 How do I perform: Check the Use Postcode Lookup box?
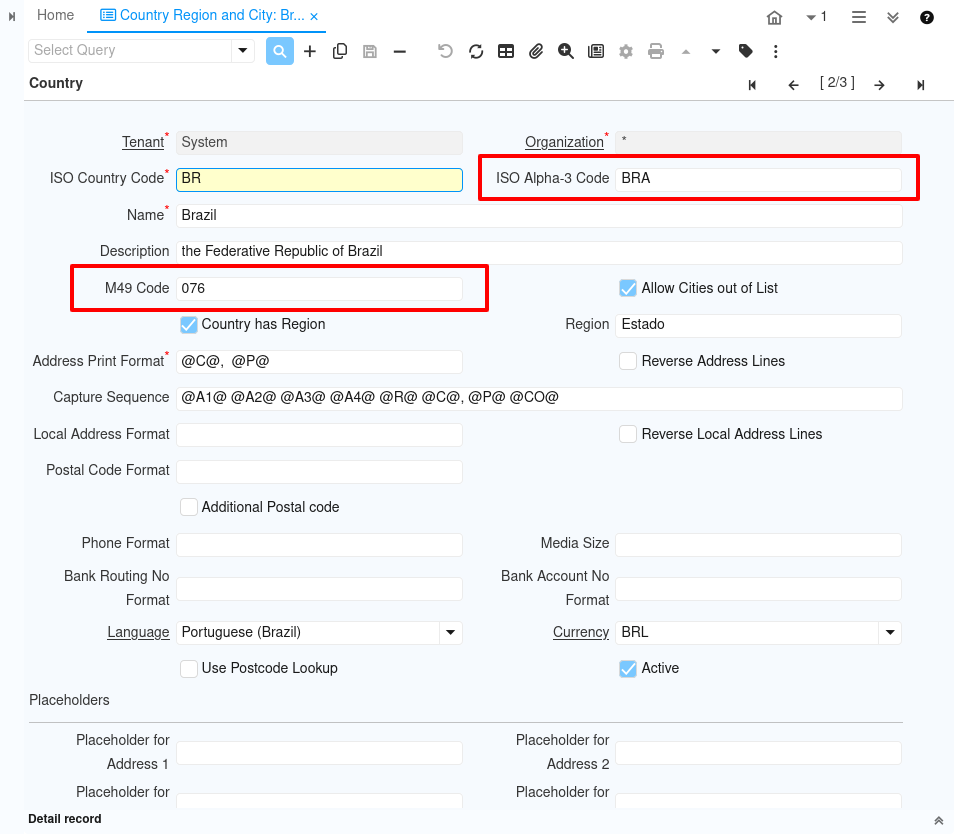pyautogui.click(x=188, y=668)
